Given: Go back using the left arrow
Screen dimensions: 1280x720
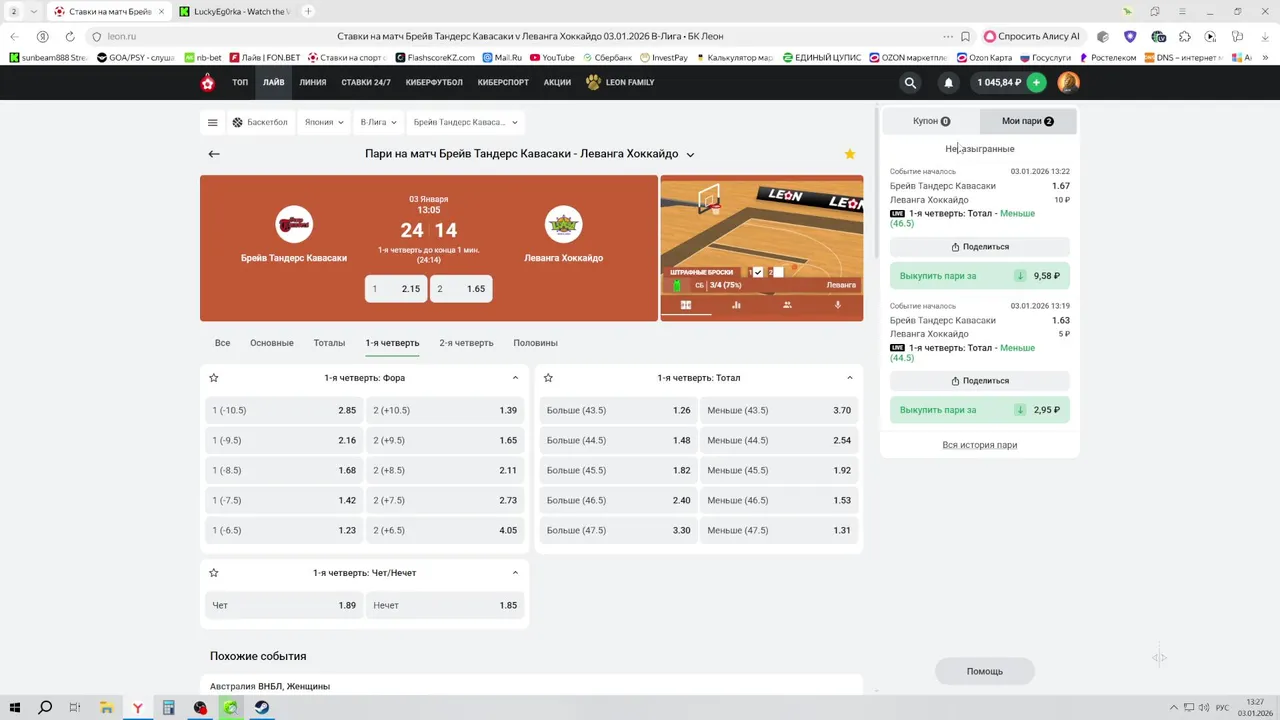Looking at the screenshot, I should (214, 154).
